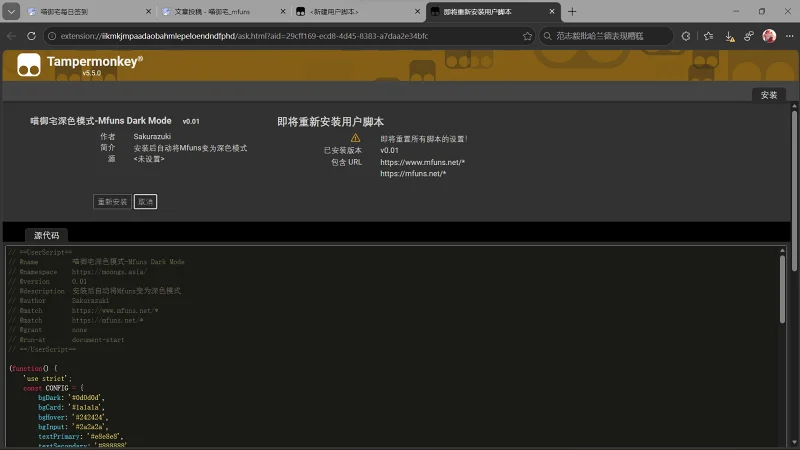Click the const CONFIG code line
Screen dimensions: 800x450
click(54, 388)
